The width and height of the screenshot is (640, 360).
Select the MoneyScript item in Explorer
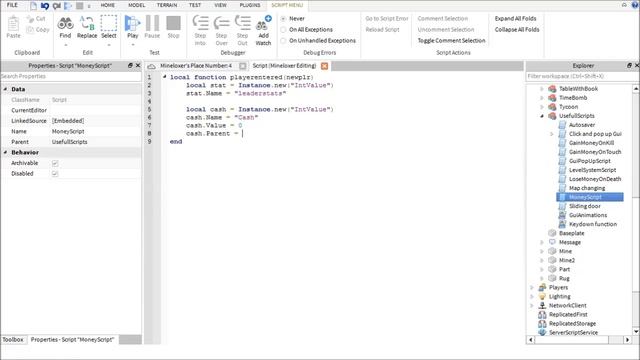coord(590,197)
